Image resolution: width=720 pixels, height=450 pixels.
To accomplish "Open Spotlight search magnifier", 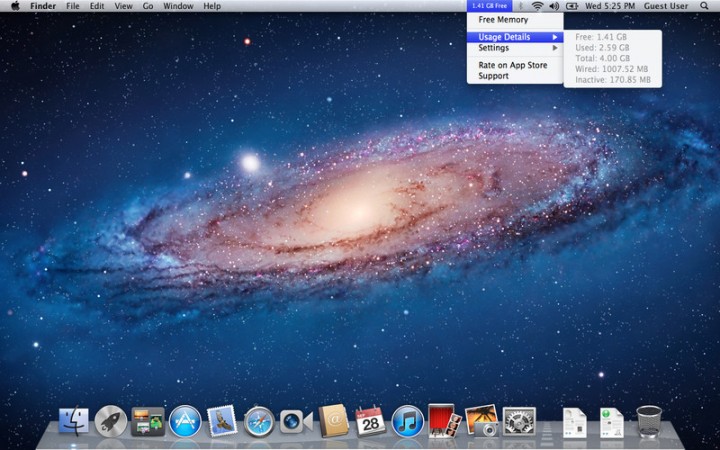I will [x=704, y=6].
